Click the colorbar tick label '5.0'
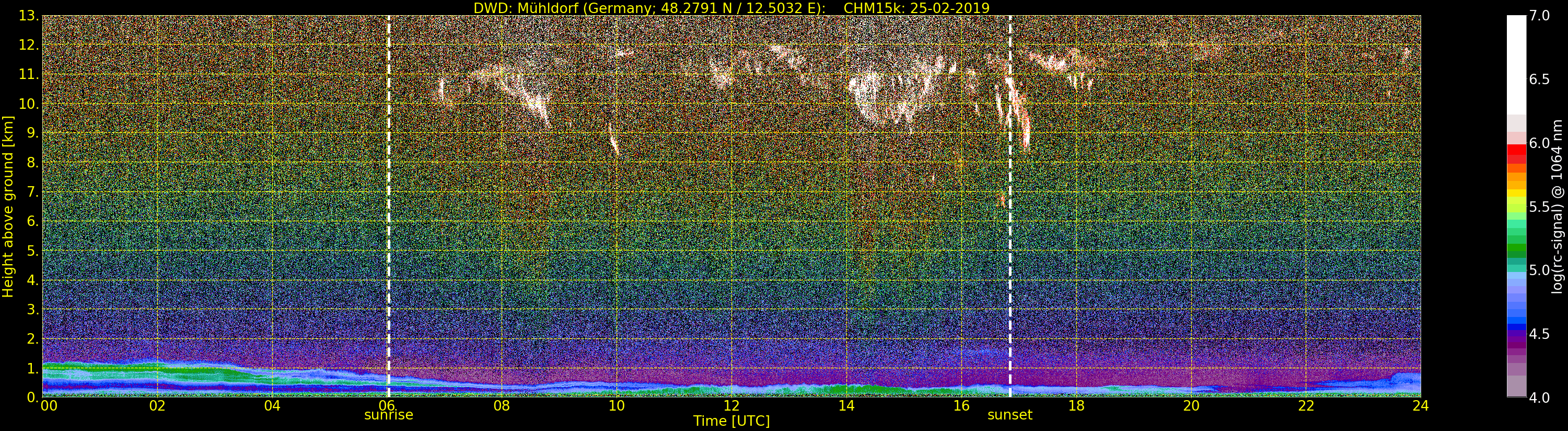This screenshot has width=1568, height=431. (x=1539, y=270)
